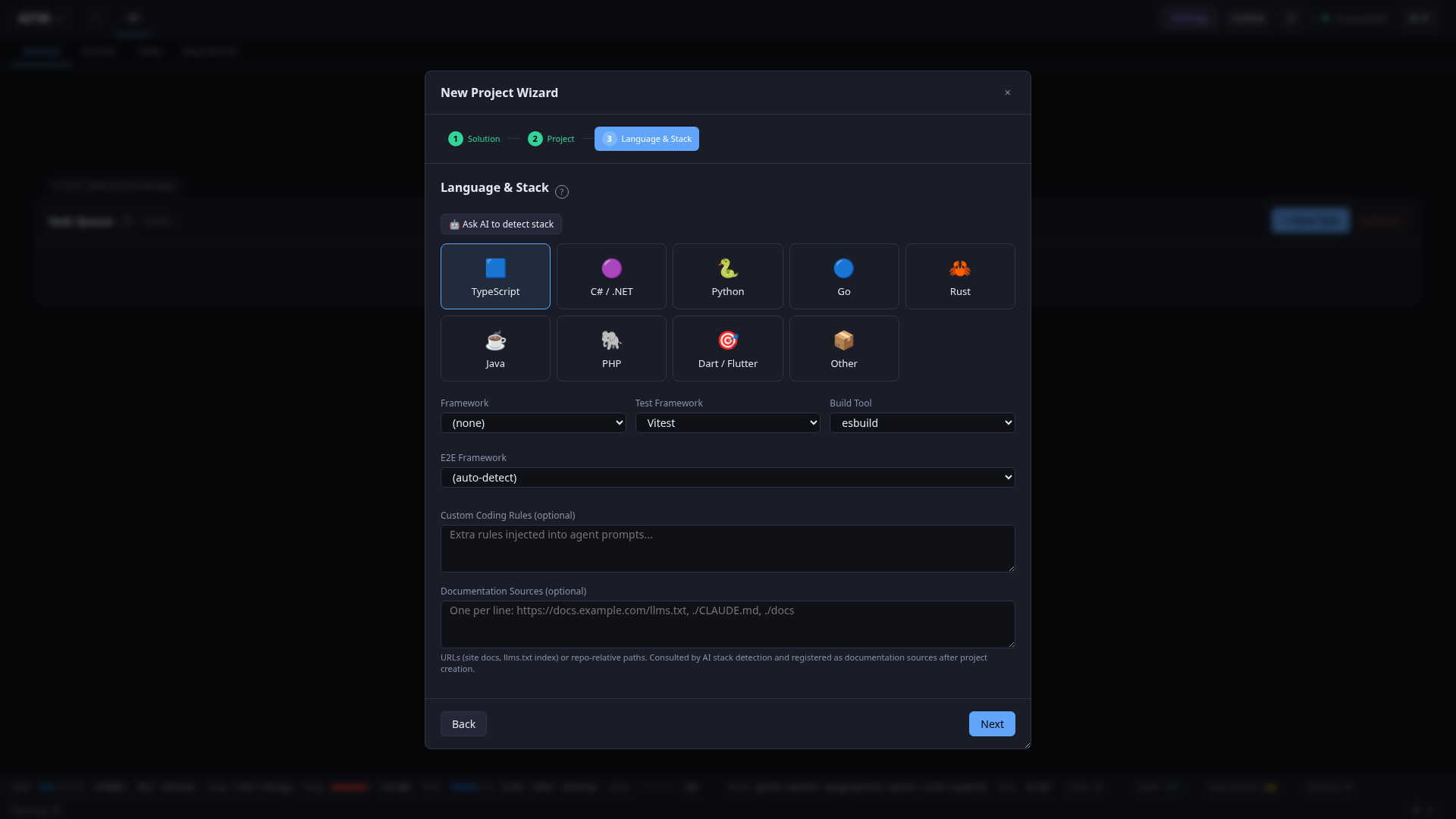Select the Go language card

pos(844,276)
